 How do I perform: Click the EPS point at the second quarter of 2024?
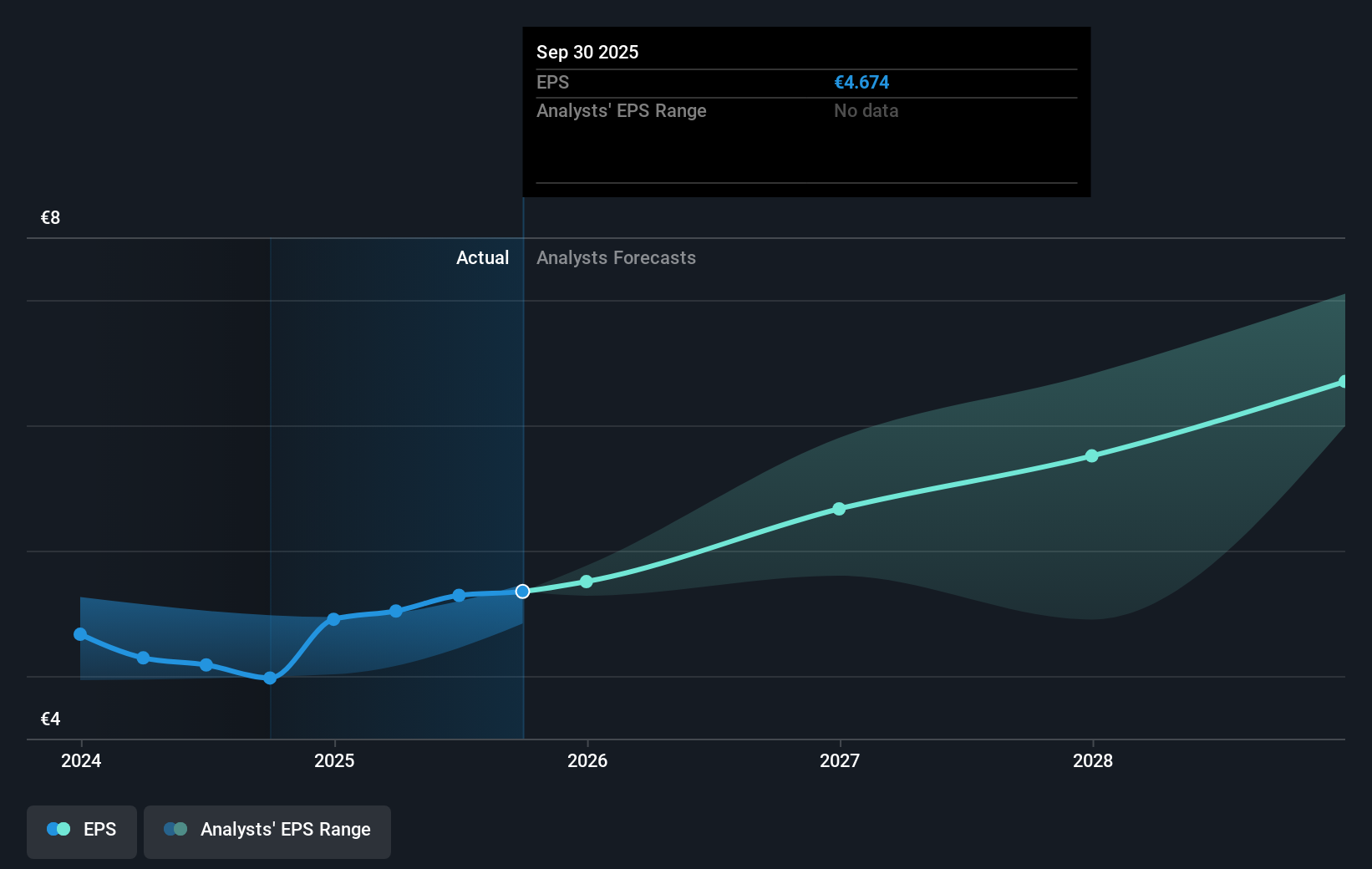point(143,658)
